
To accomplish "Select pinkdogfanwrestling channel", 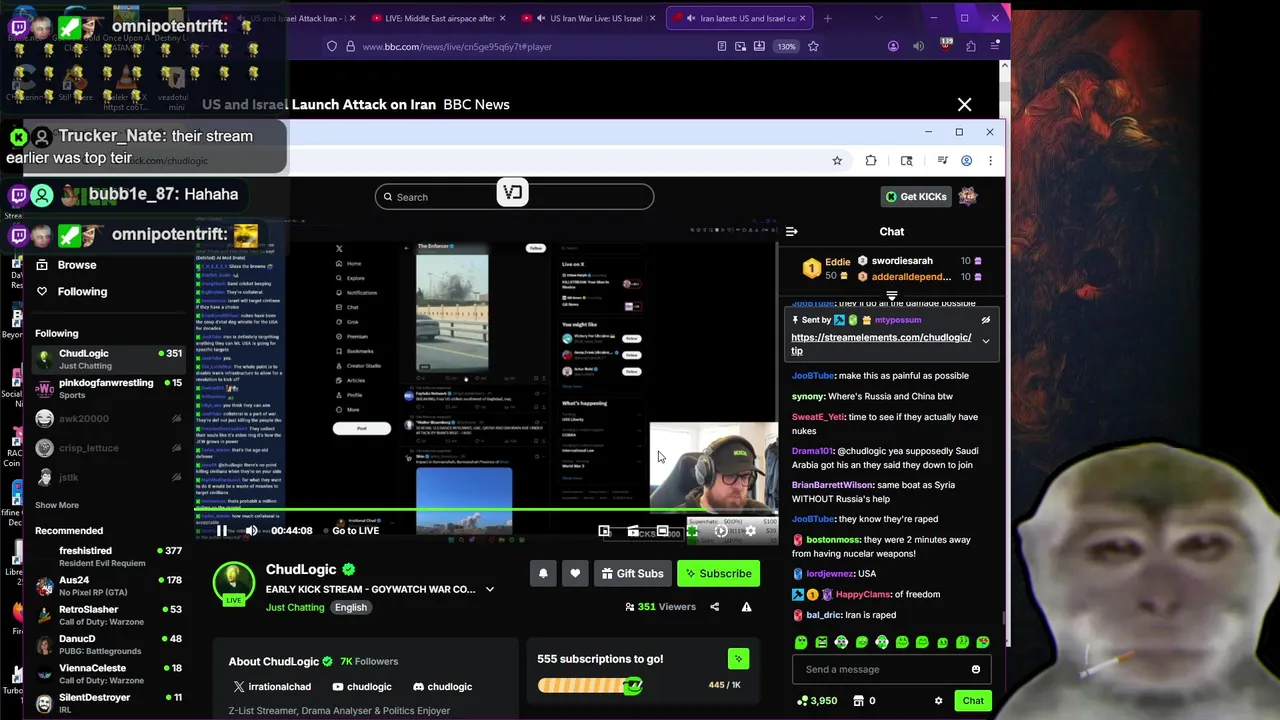I will tap(109, 389).
